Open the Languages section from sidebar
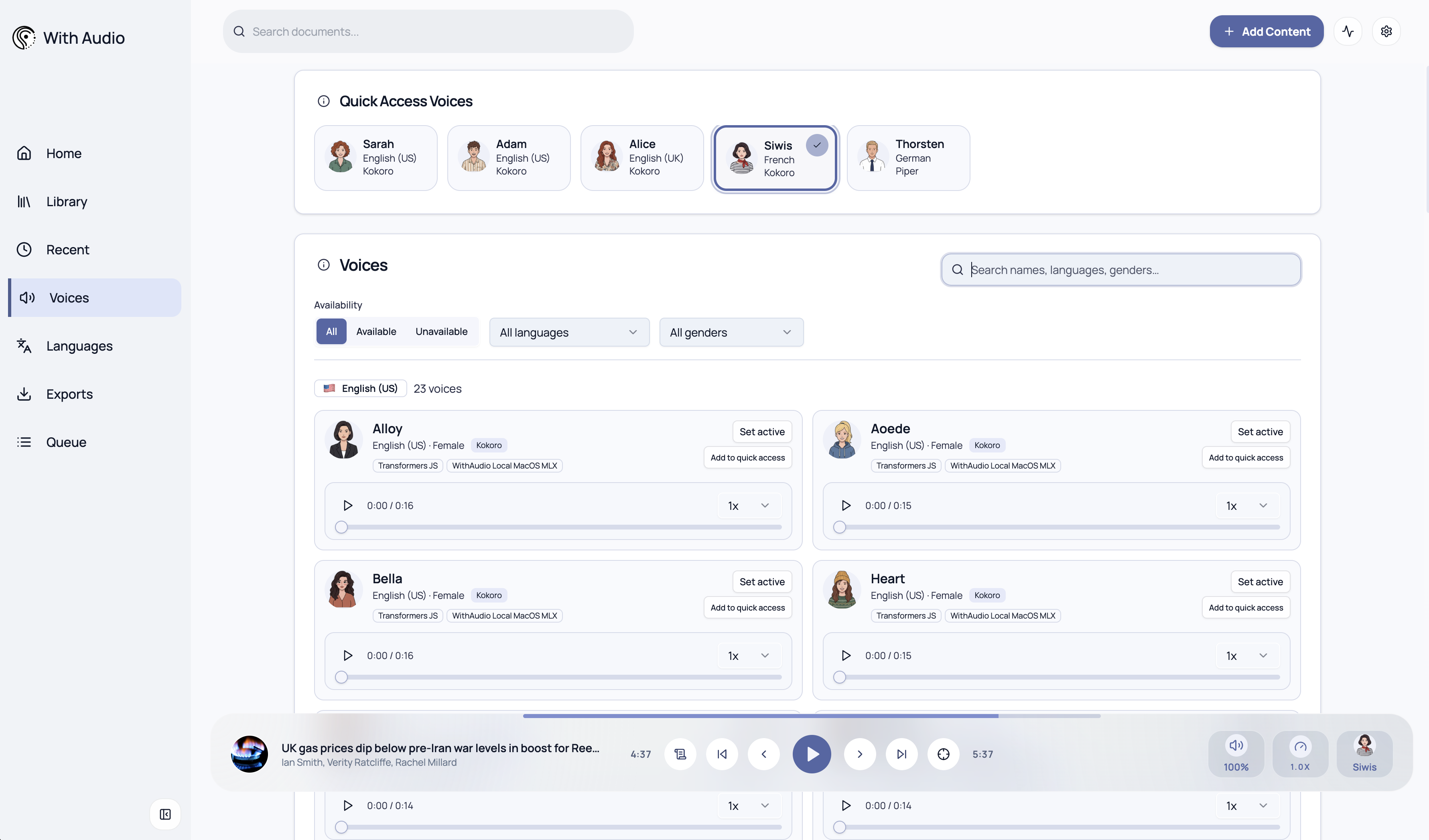The width and height of the screenshot is (1429, 840). [79, 345]
